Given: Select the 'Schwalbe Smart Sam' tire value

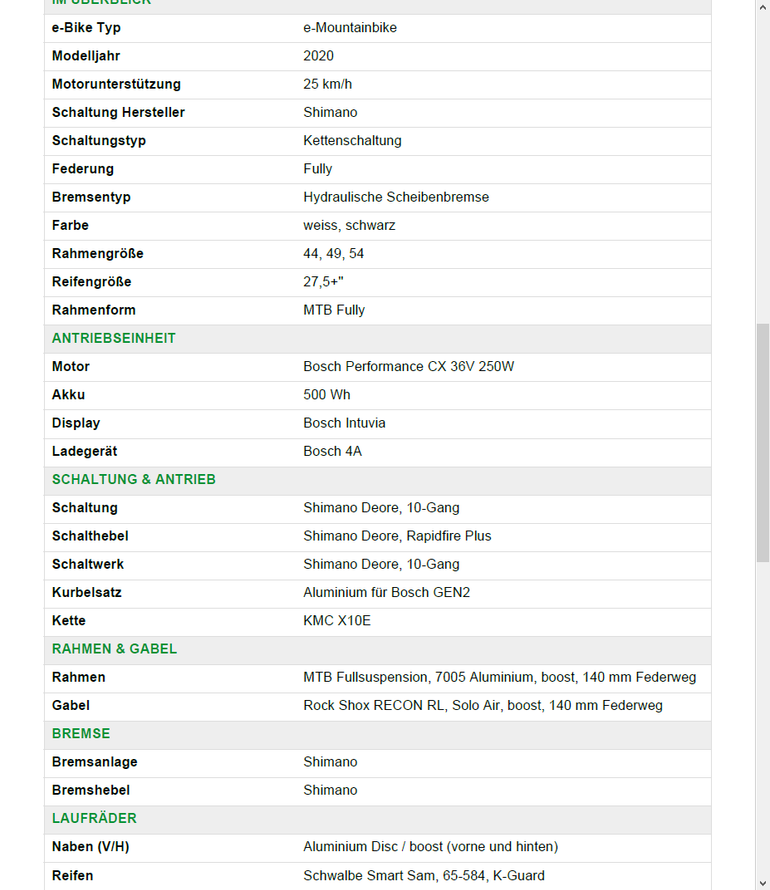Looking at the screenshot, I should (369, 876).
